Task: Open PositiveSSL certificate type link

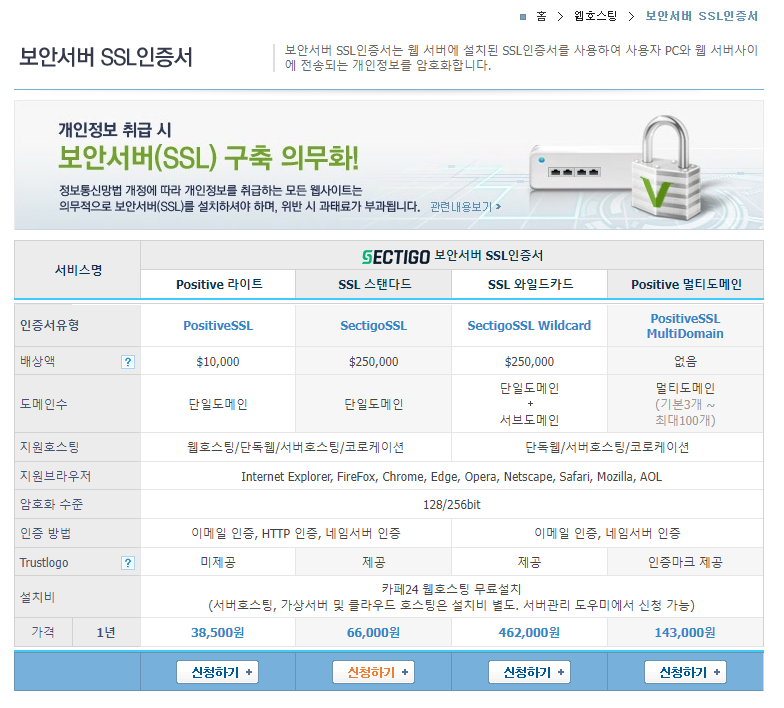Action: 218,326
